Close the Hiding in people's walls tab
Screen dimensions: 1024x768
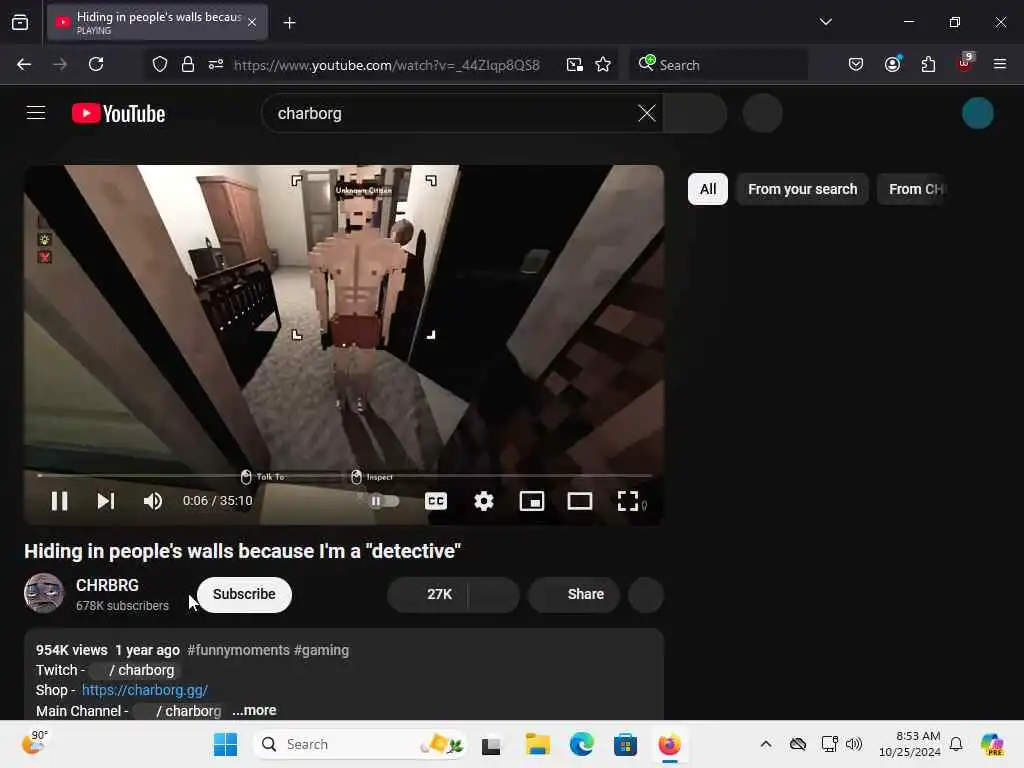252,23
